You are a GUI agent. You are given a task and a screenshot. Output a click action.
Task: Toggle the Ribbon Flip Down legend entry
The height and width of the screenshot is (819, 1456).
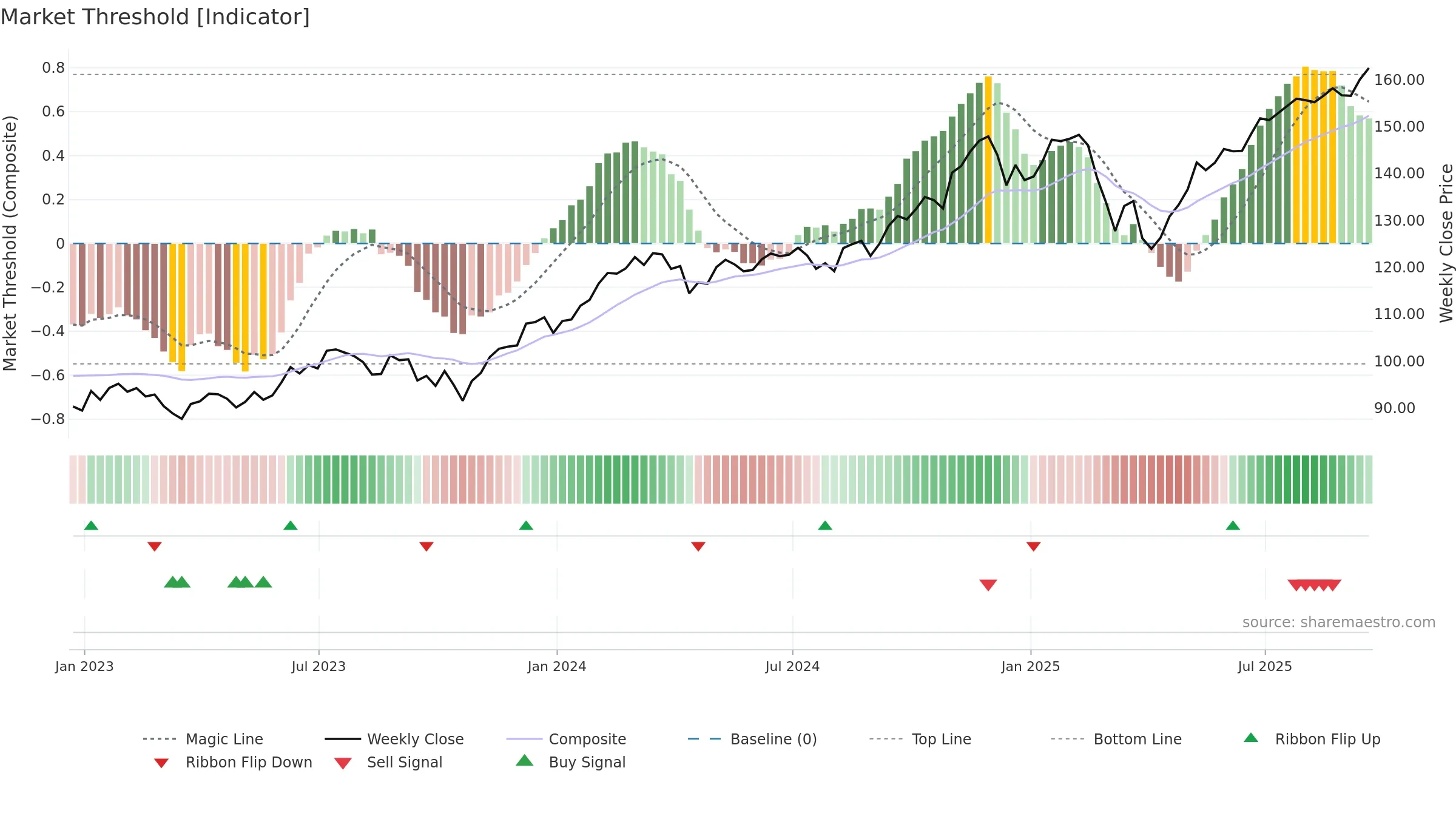pos(232,762)
